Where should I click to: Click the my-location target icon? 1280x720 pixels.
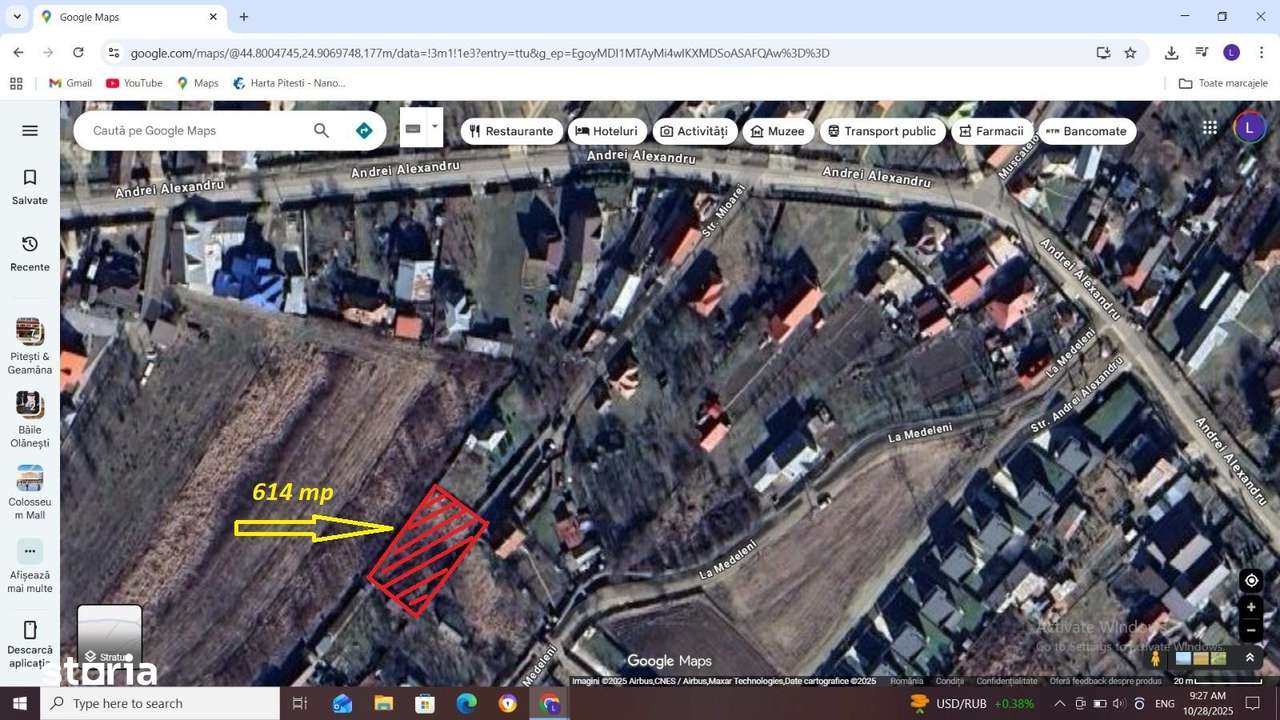[x=1251, y=580]
